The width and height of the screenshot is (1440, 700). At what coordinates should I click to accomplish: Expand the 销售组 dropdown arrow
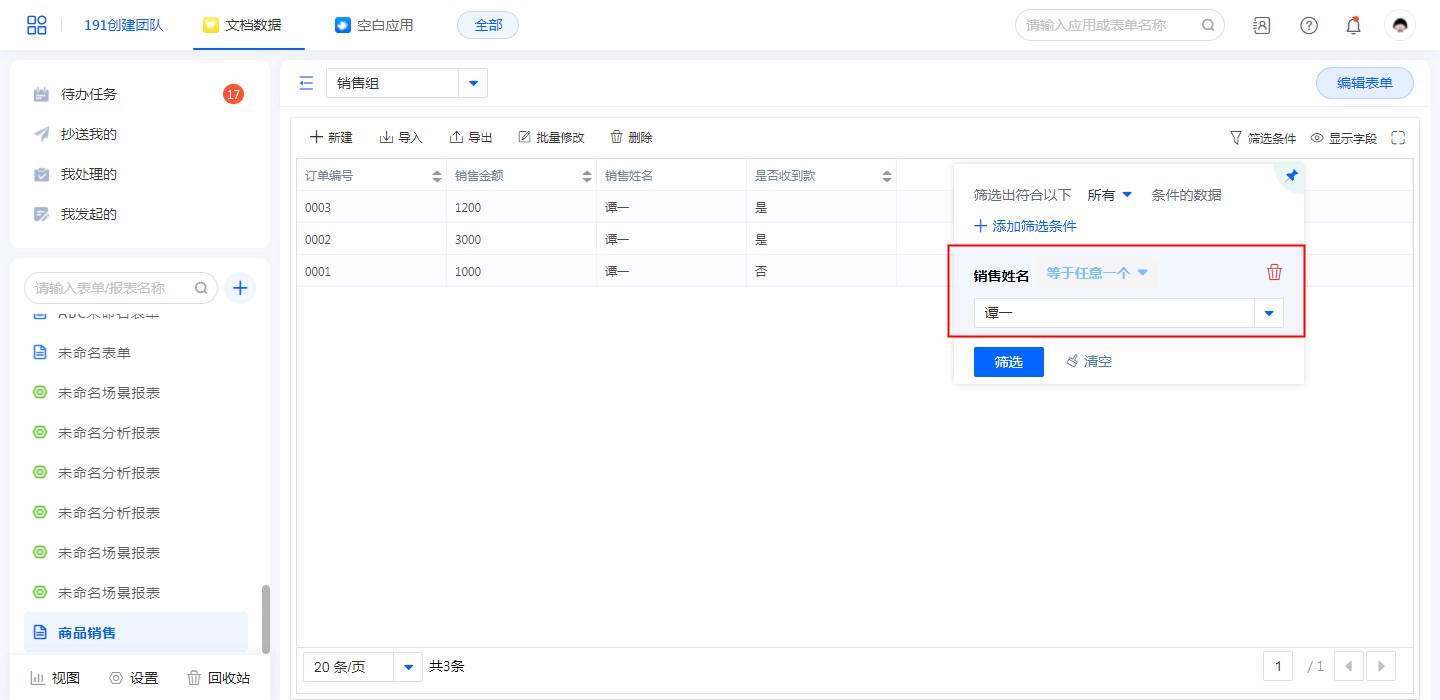[x=473, y=83]
